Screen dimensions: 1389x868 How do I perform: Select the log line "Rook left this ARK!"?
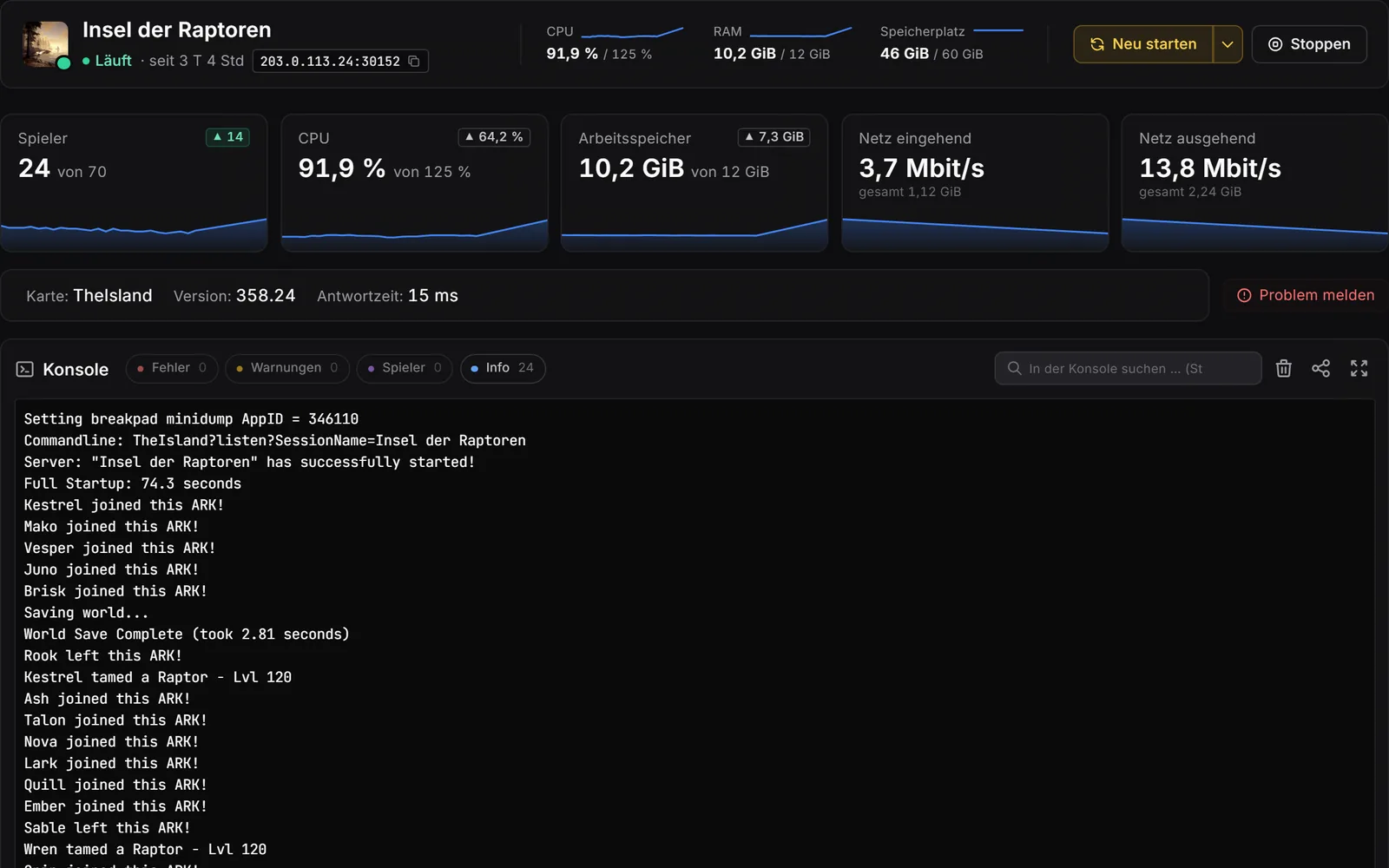point(103,655)
